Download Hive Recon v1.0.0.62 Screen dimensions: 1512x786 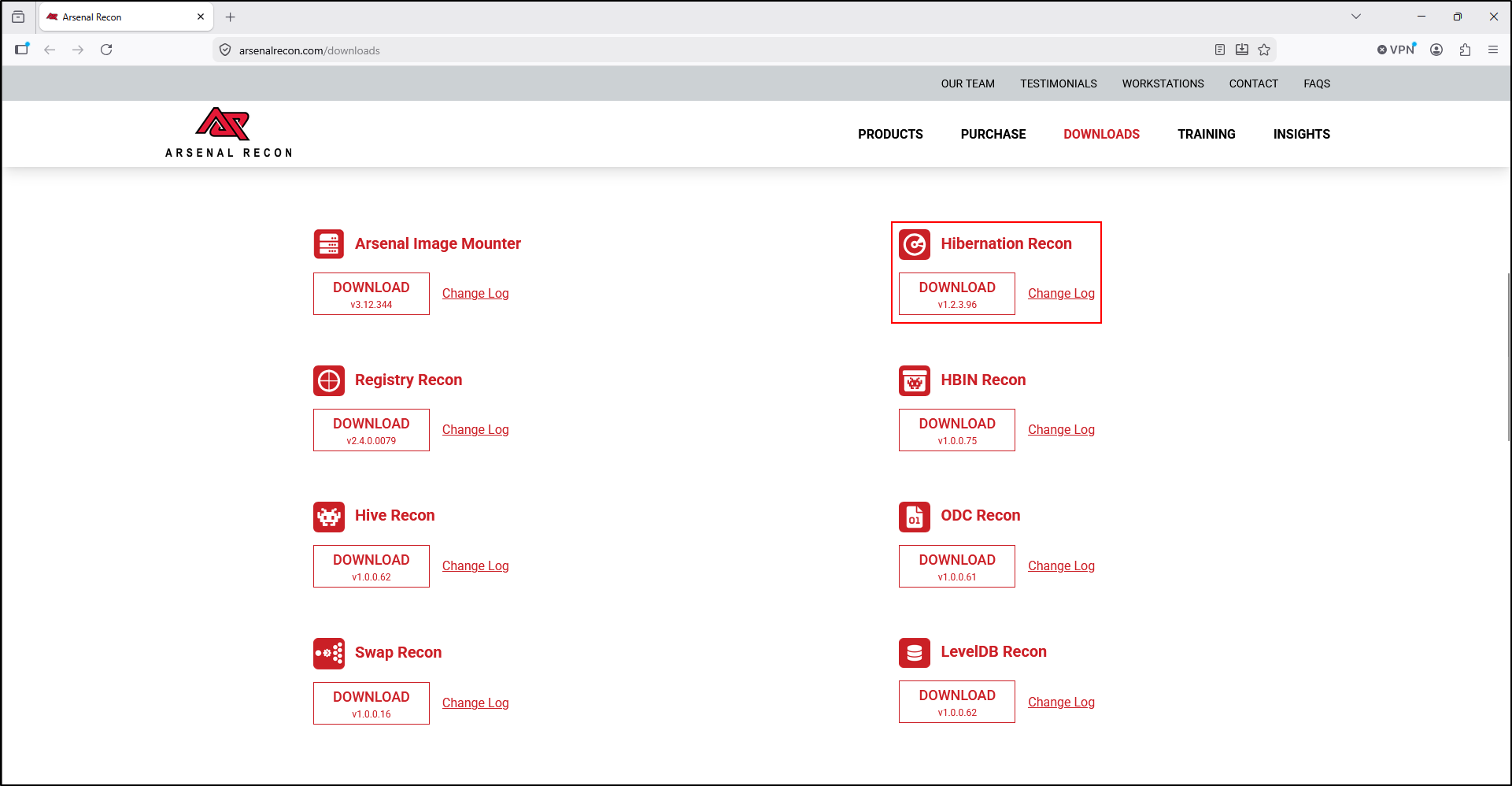pos(372,566)
